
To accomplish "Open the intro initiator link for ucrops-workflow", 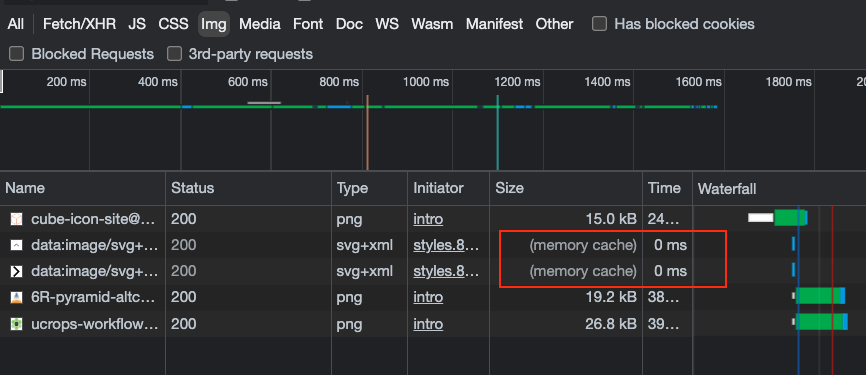I will click(x=428, y=324).
